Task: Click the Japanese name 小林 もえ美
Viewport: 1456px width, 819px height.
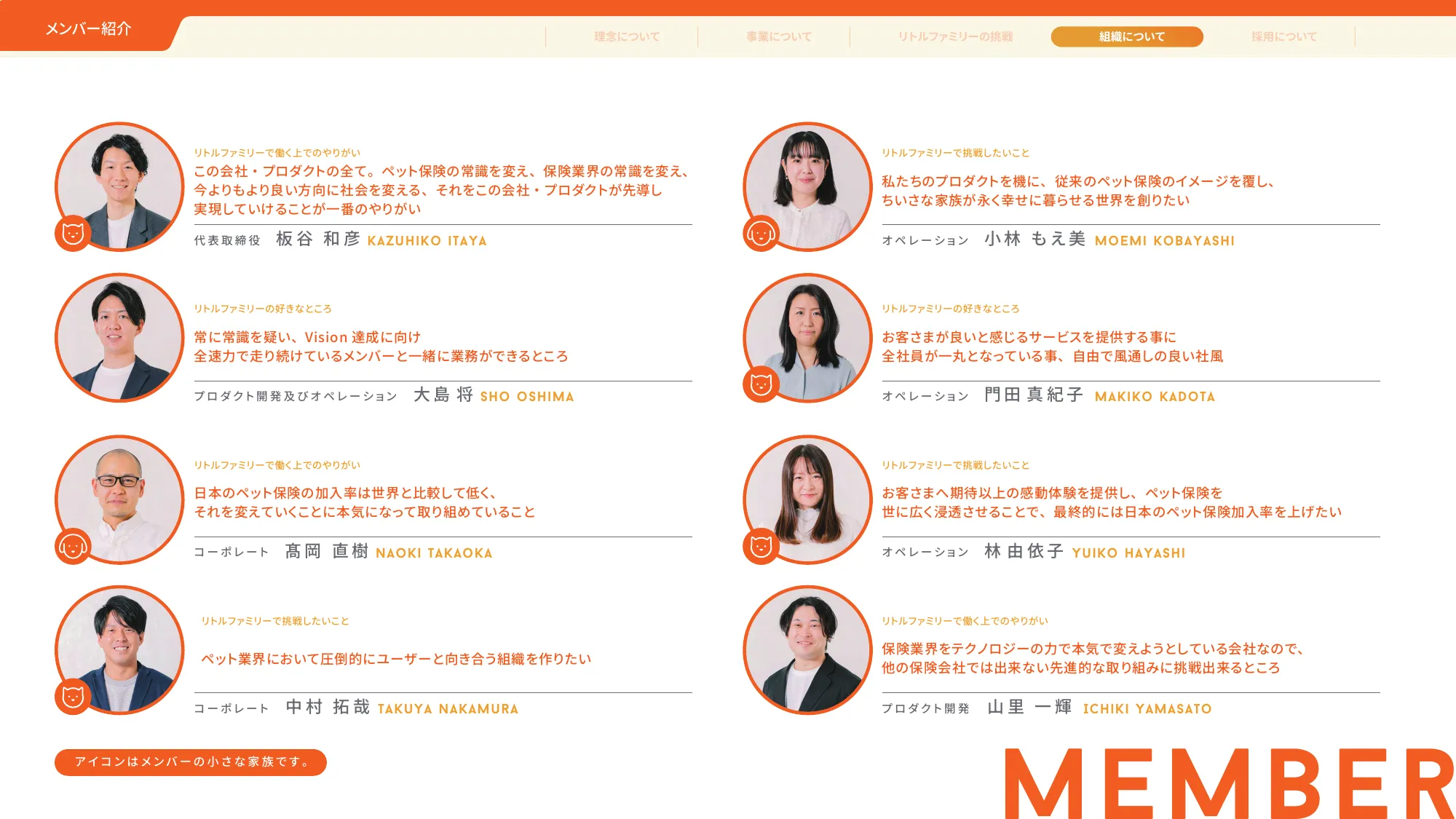Action: tap(1035, 239)
